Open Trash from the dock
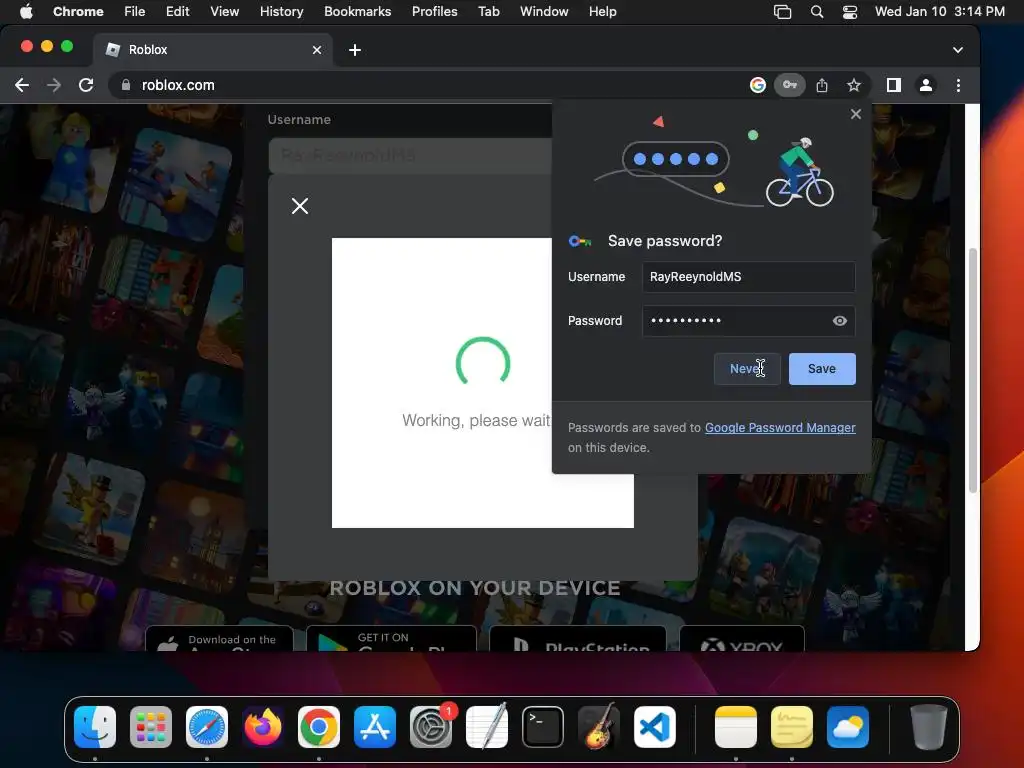 929,727
